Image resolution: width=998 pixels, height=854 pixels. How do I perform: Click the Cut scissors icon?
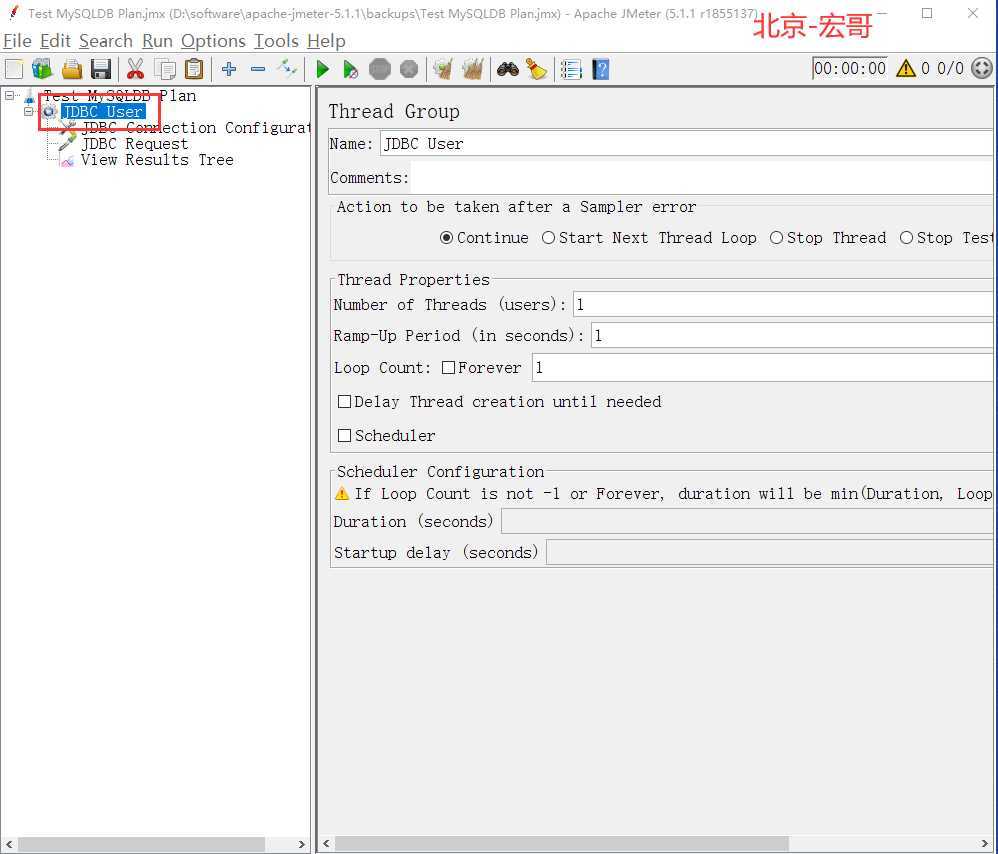[136, 69]
